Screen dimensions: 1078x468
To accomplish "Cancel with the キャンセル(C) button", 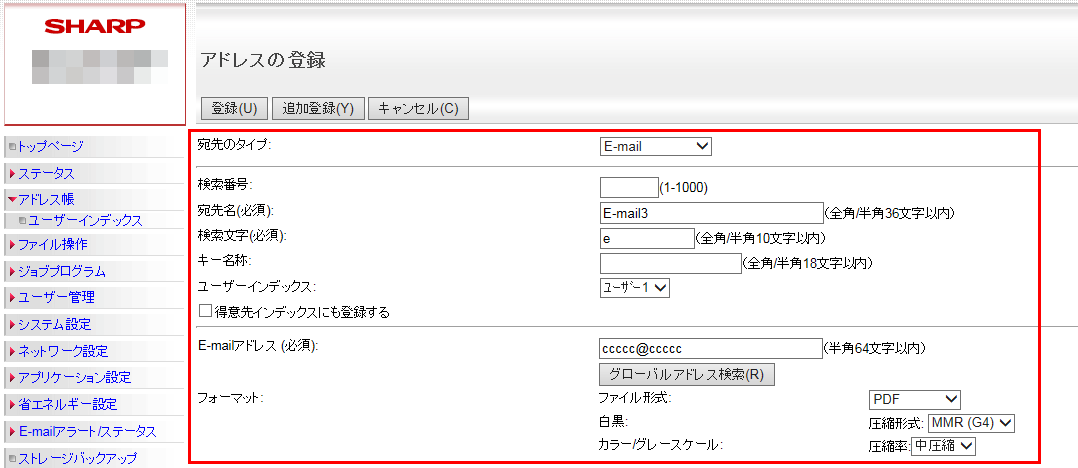I will 418,108.
